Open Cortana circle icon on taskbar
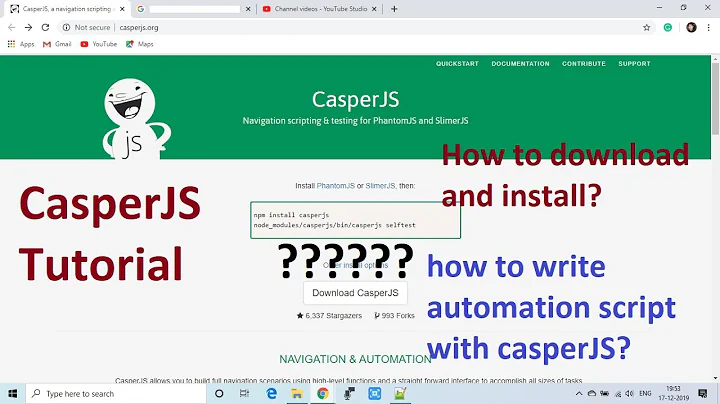 click(219, 393)
